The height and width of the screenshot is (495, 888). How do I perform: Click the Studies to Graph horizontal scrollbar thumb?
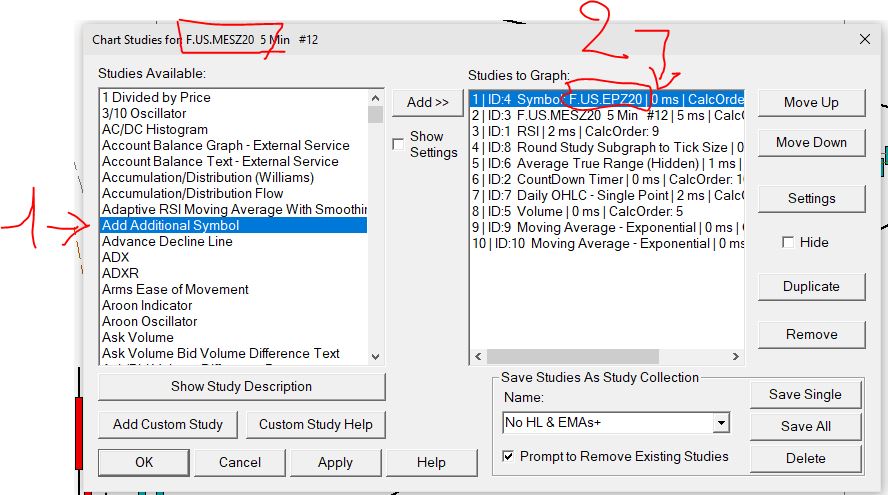[x=573, y=356]
